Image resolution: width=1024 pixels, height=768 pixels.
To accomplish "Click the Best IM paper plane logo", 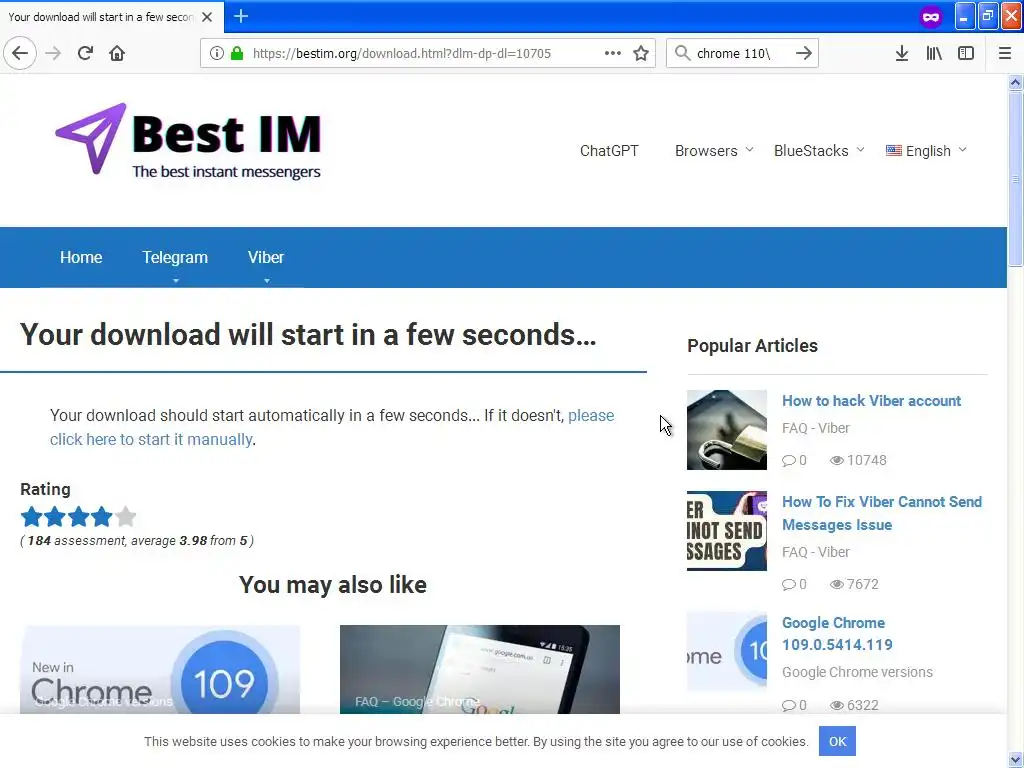I will point(91,138).
